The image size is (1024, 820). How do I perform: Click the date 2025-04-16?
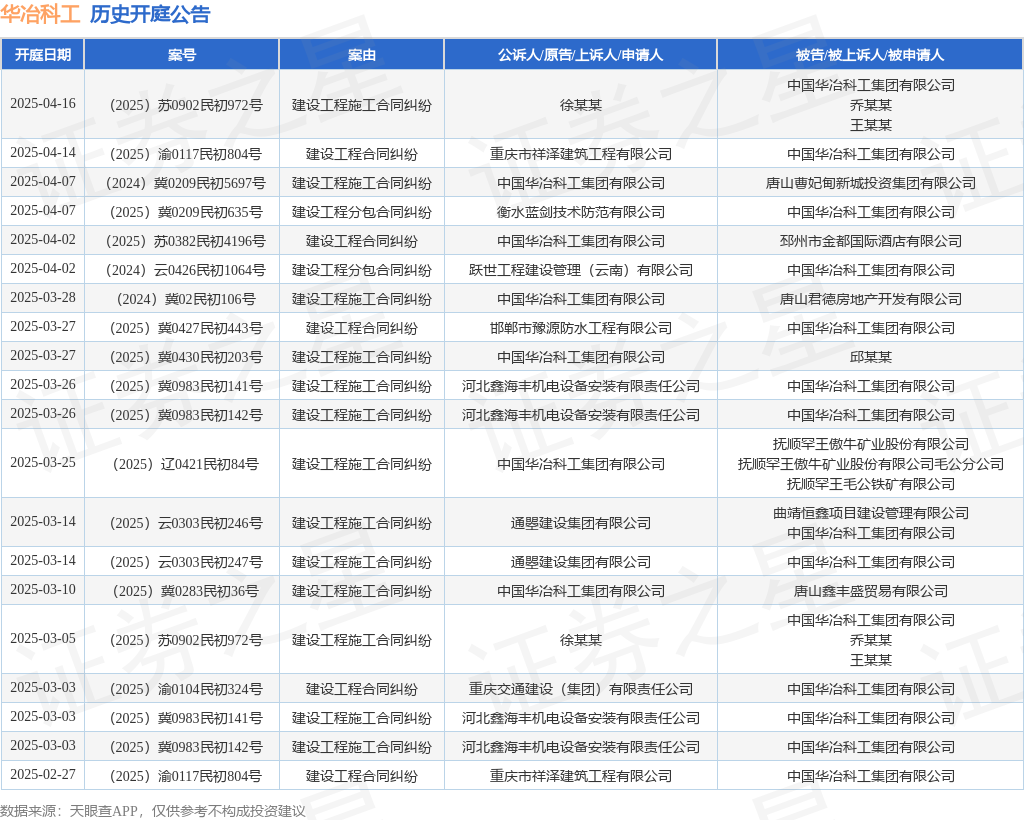click(x=42, y=103)
